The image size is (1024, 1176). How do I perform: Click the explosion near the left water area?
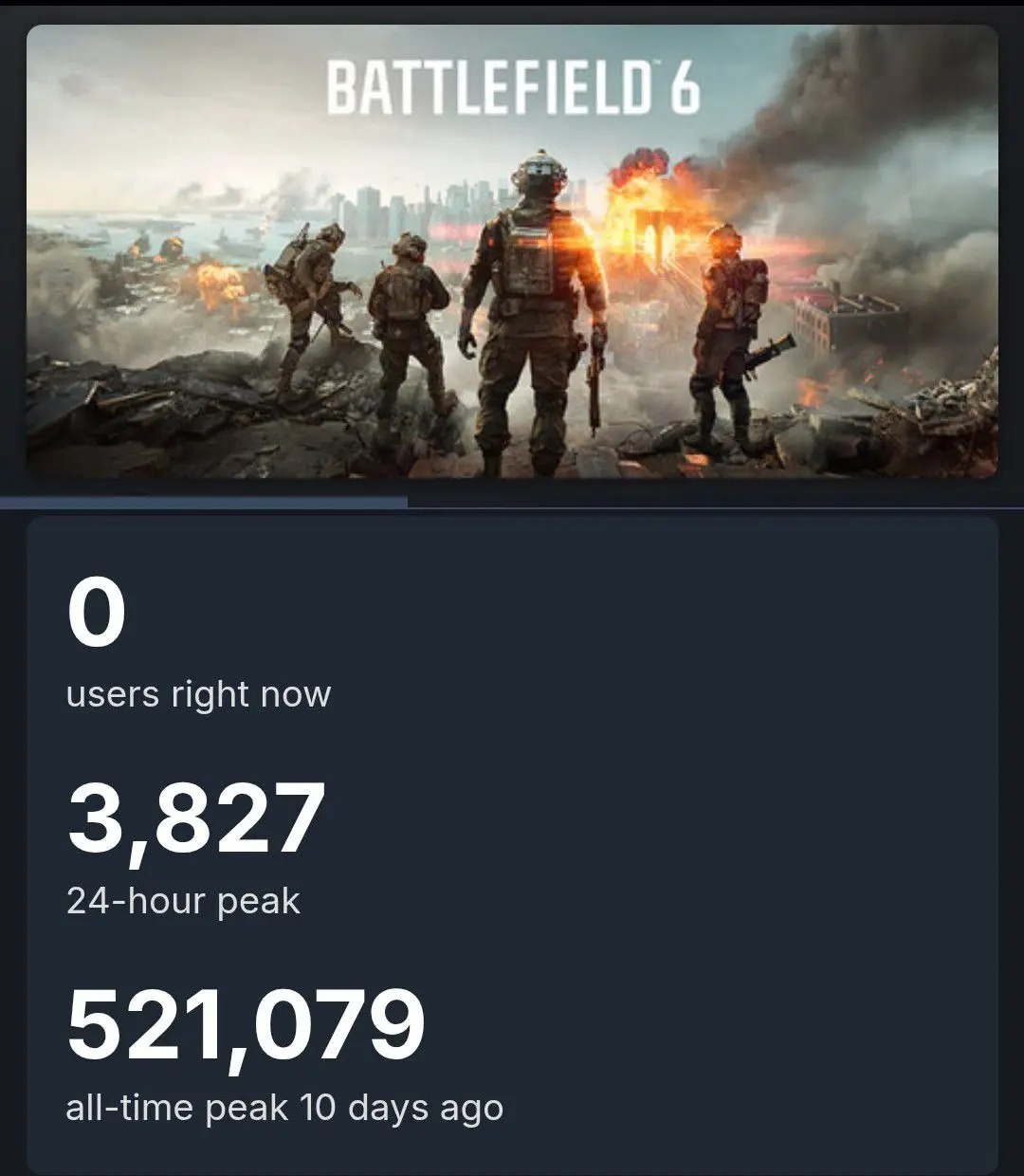[220, 285]
